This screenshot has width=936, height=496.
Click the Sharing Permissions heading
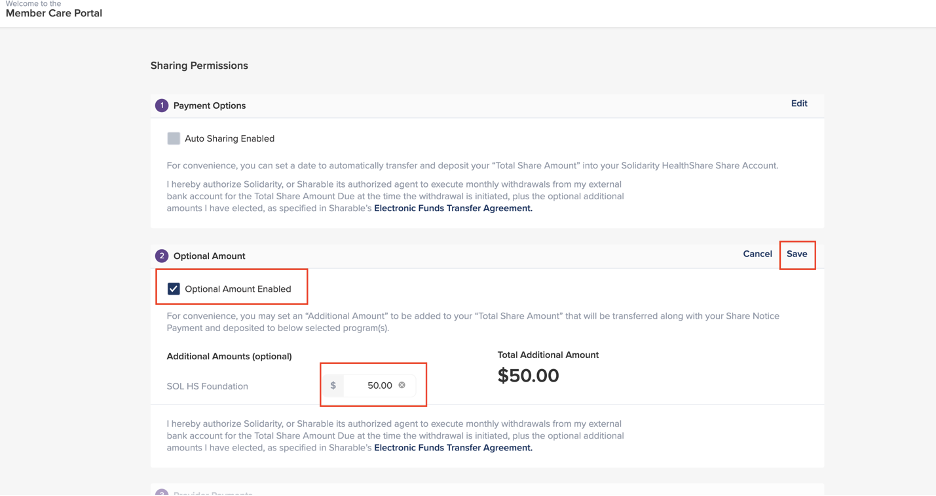click(199, 66)
